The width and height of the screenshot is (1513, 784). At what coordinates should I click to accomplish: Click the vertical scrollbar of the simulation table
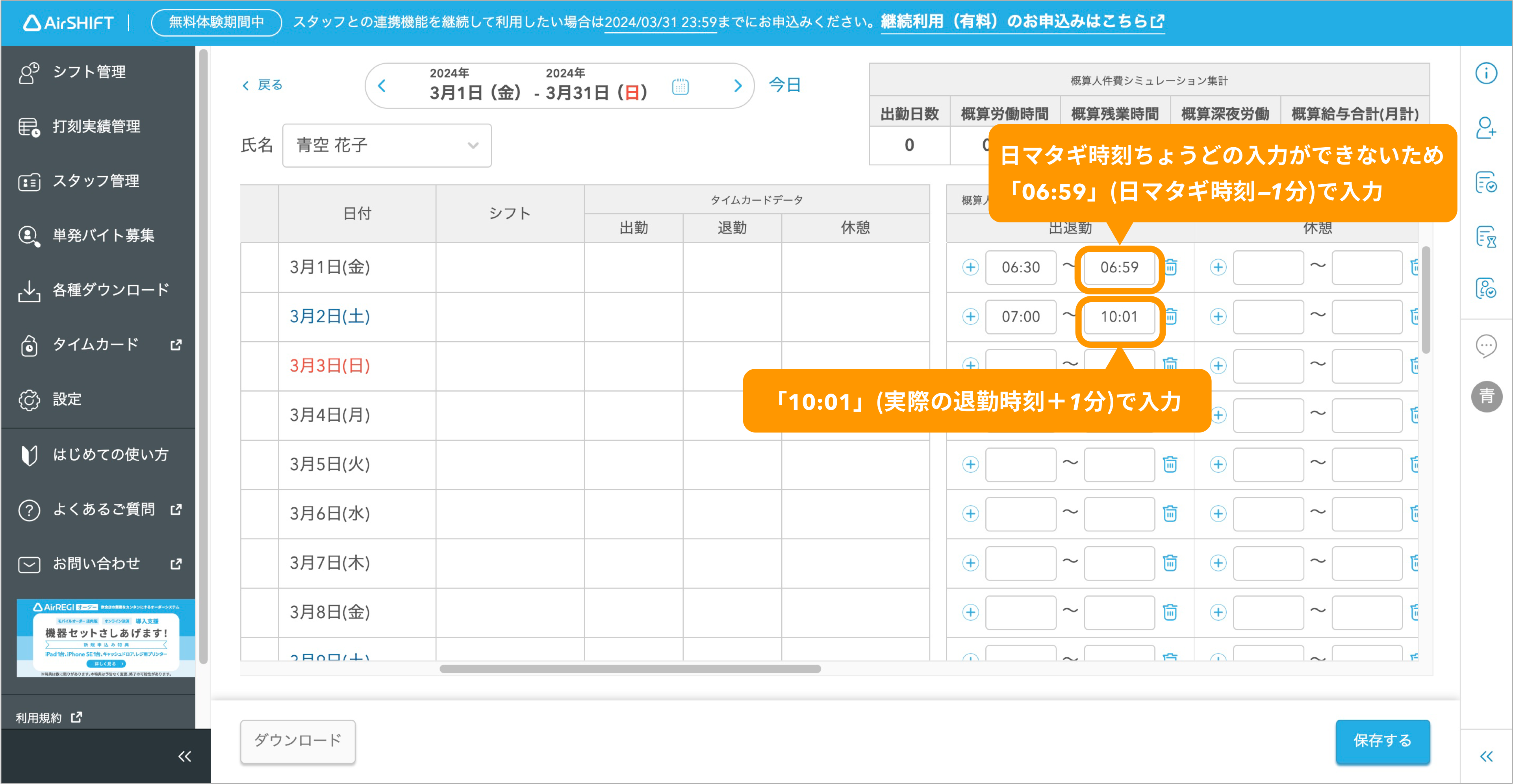tap(1426, 300)
